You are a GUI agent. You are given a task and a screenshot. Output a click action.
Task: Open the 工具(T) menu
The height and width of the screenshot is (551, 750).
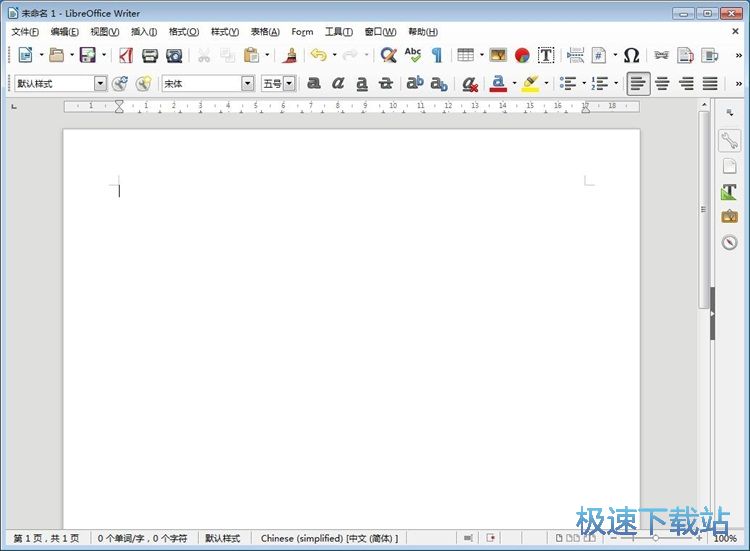point(338,32)
